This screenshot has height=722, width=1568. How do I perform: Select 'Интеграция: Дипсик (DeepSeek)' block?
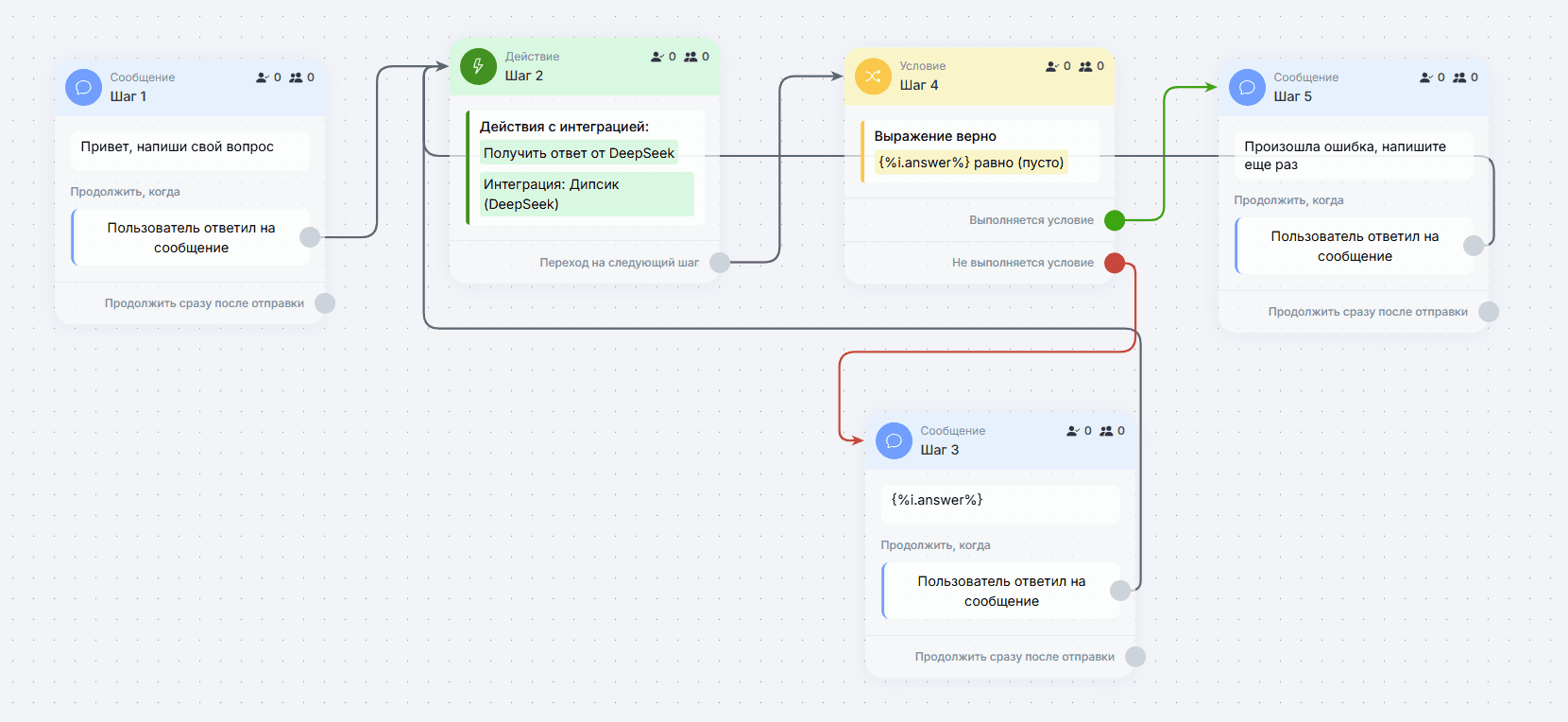click(587, 194)
